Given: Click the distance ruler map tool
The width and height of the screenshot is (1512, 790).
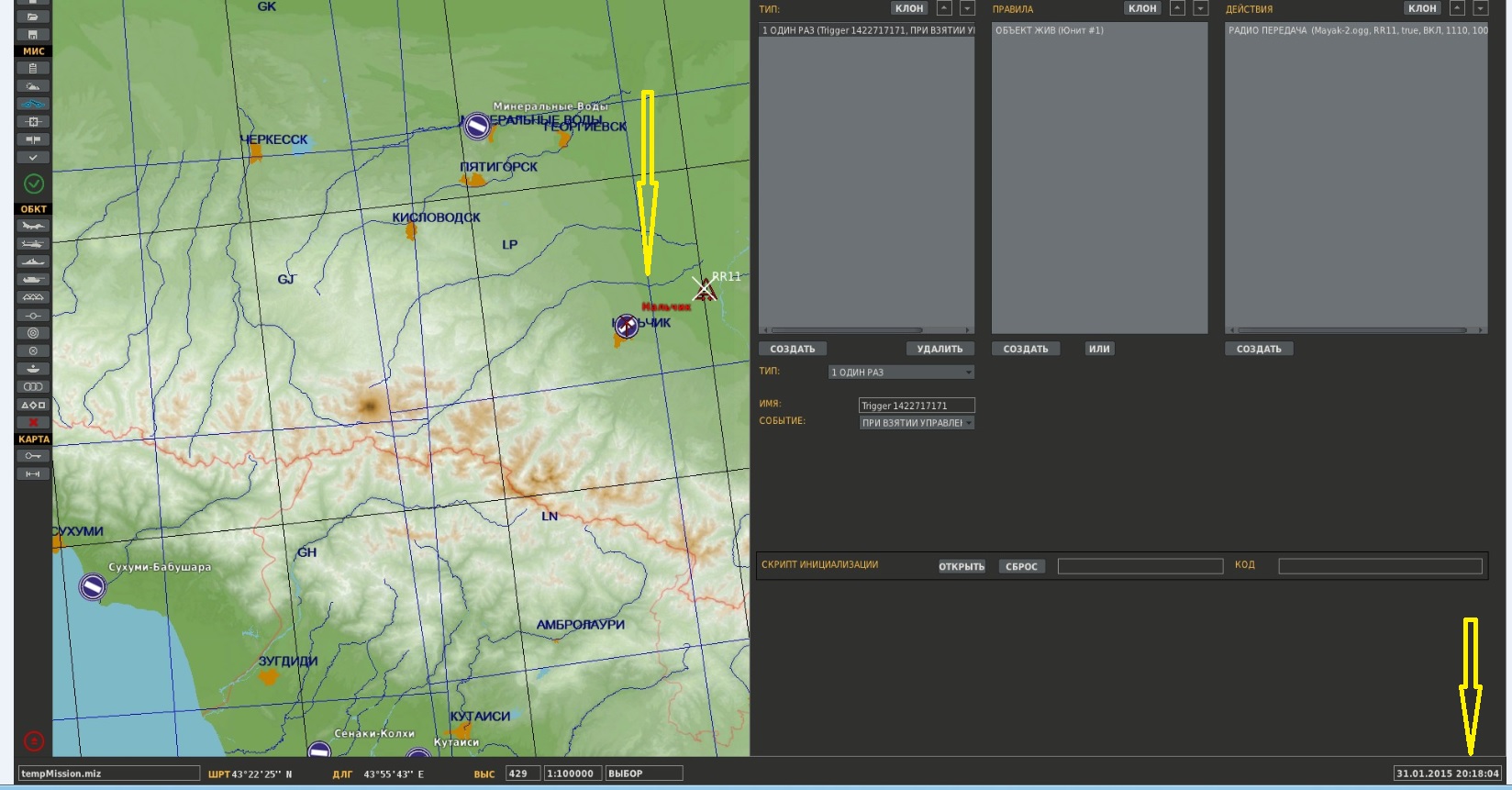Looking at the screenshot, I should coord(33,473).
